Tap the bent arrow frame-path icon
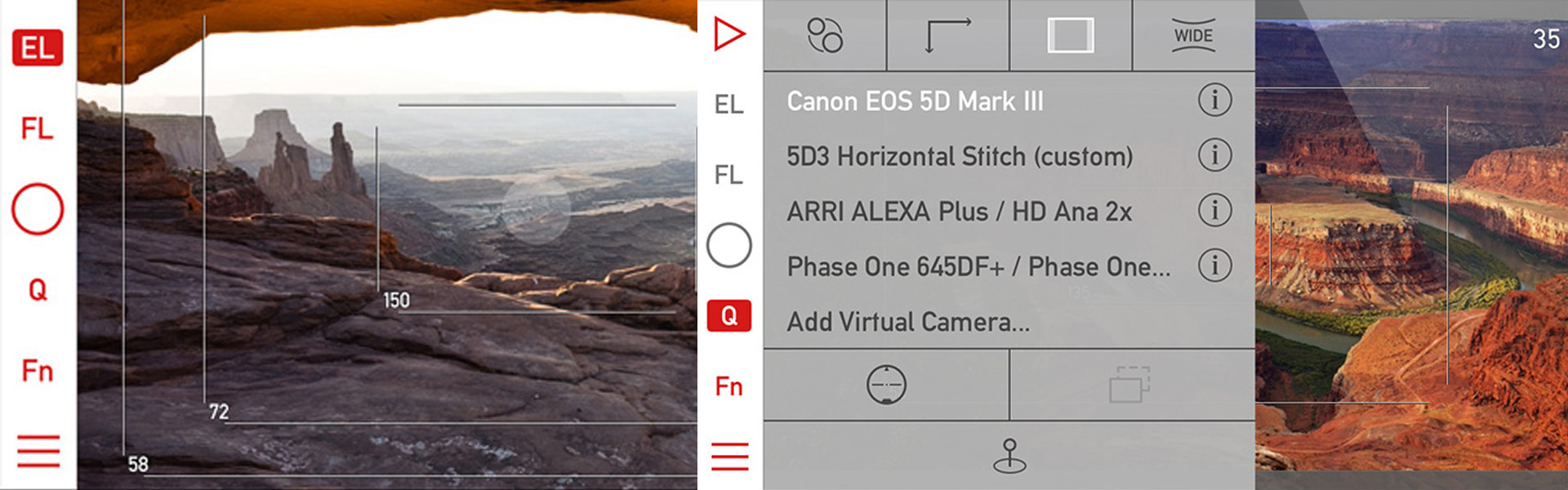Viewport: 1568px width, 490px height. tap(947, 35)
